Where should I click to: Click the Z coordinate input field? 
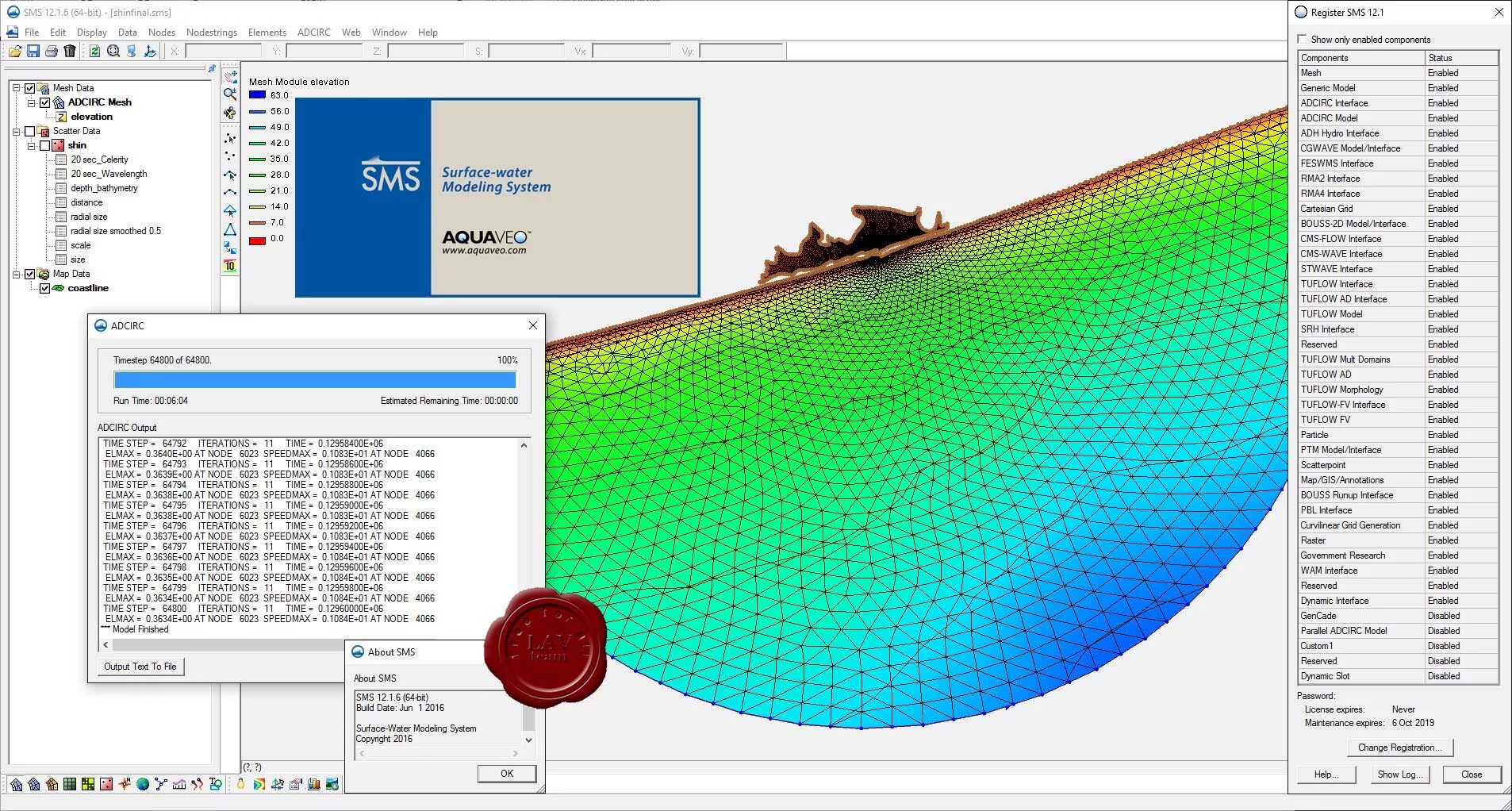[425, 51]
